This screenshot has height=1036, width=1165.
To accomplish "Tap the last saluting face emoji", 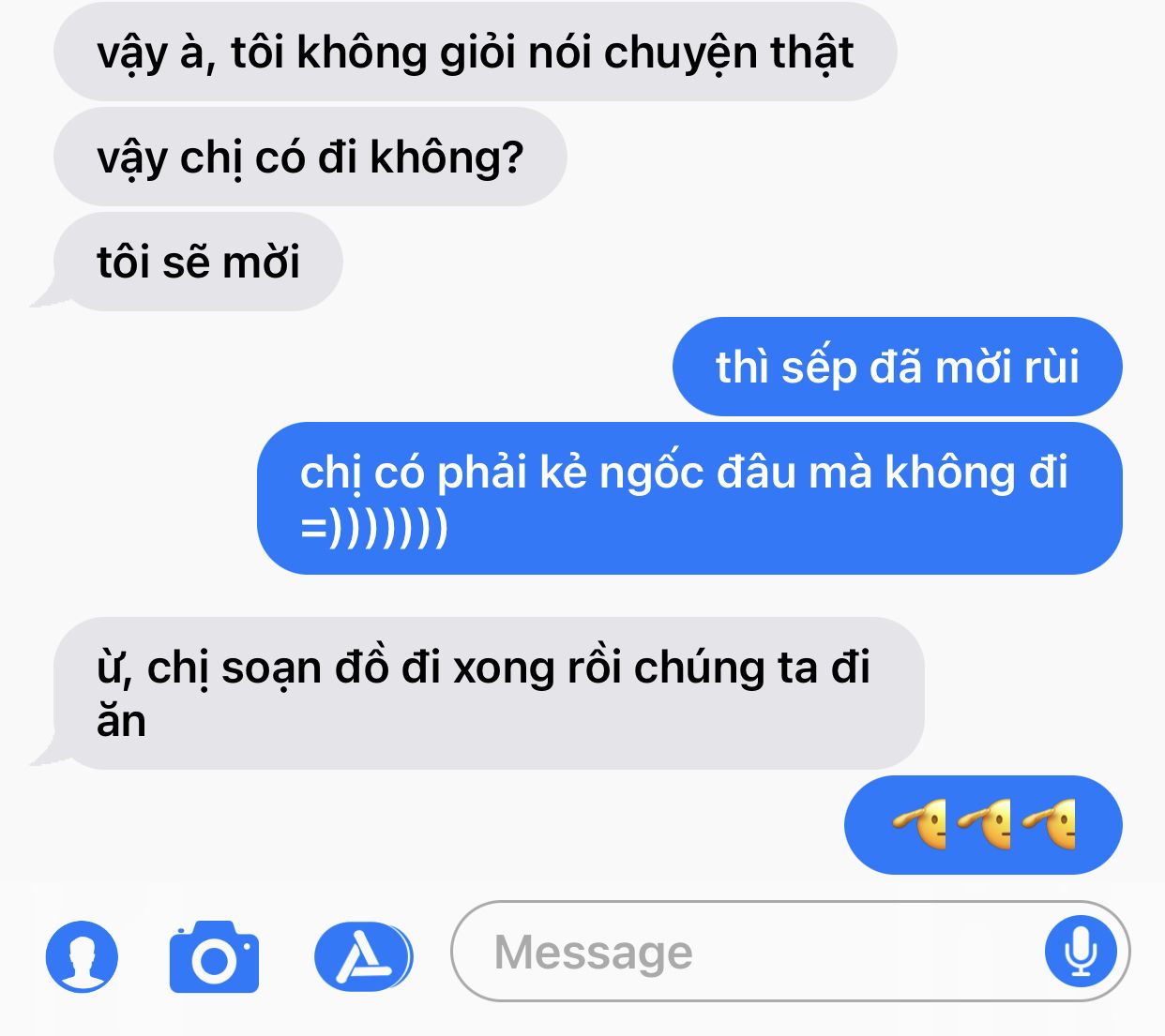I will [1049, 825].
